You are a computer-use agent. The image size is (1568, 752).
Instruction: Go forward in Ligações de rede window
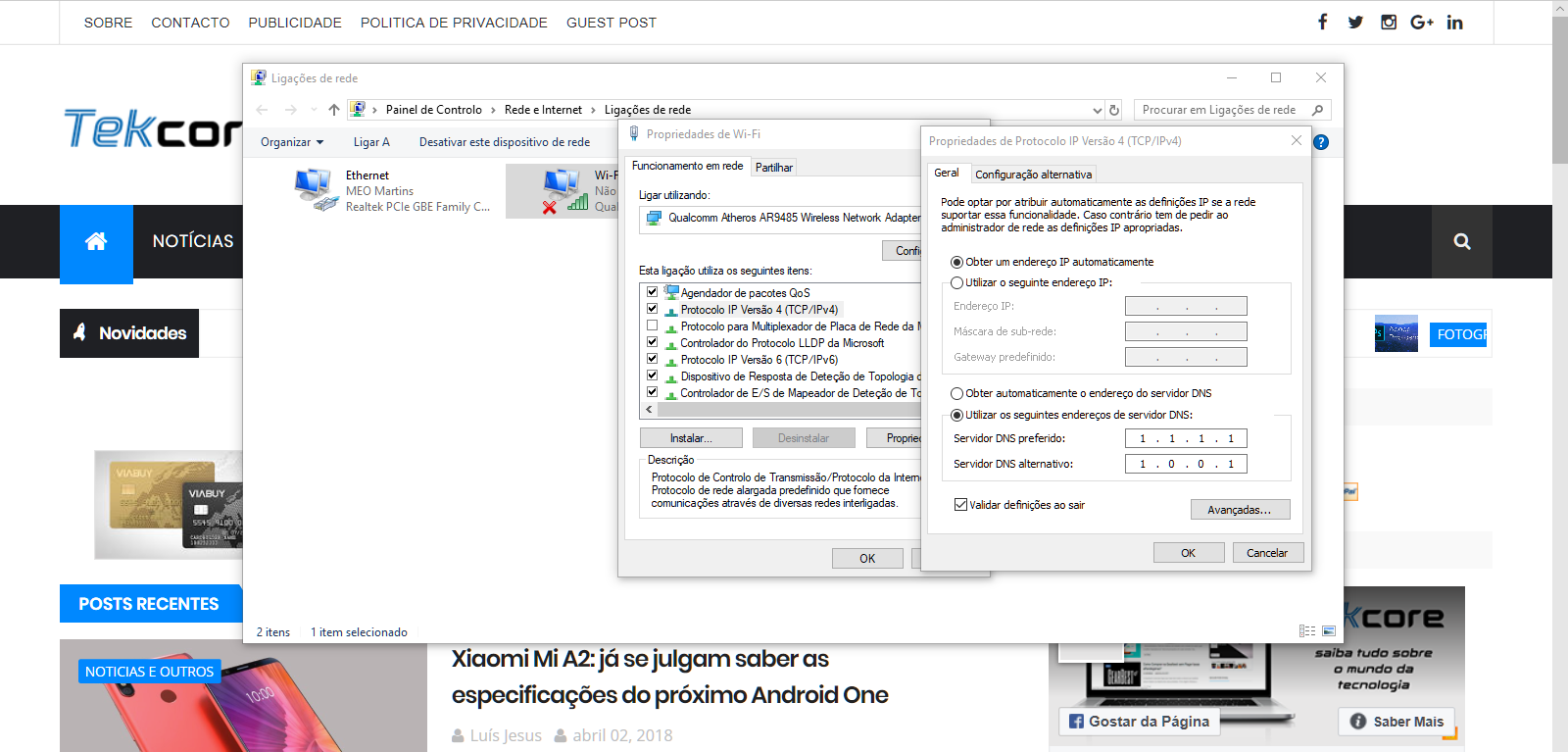click(290, 110)
